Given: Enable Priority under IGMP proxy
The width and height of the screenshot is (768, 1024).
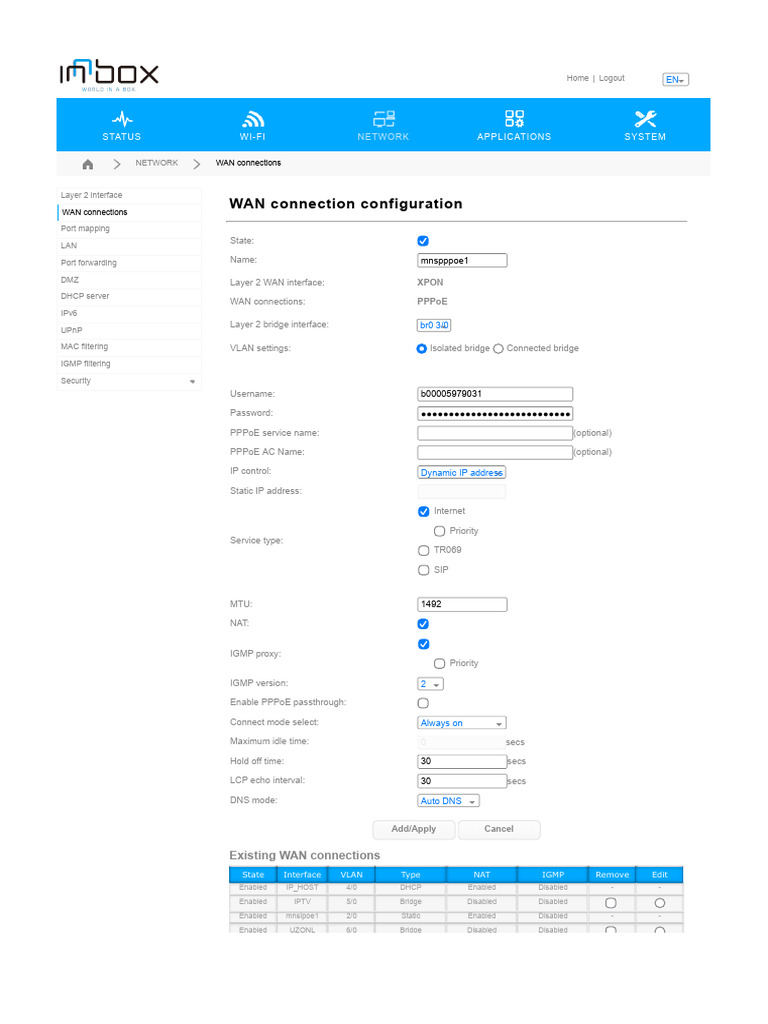Looking at the screenshot, I should pos(440,664).
